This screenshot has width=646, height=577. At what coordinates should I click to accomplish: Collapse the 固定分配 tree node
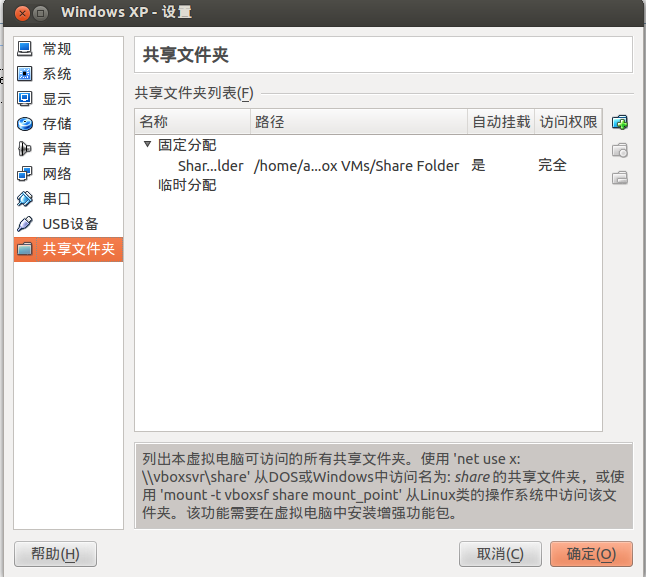tap(147, 145)
